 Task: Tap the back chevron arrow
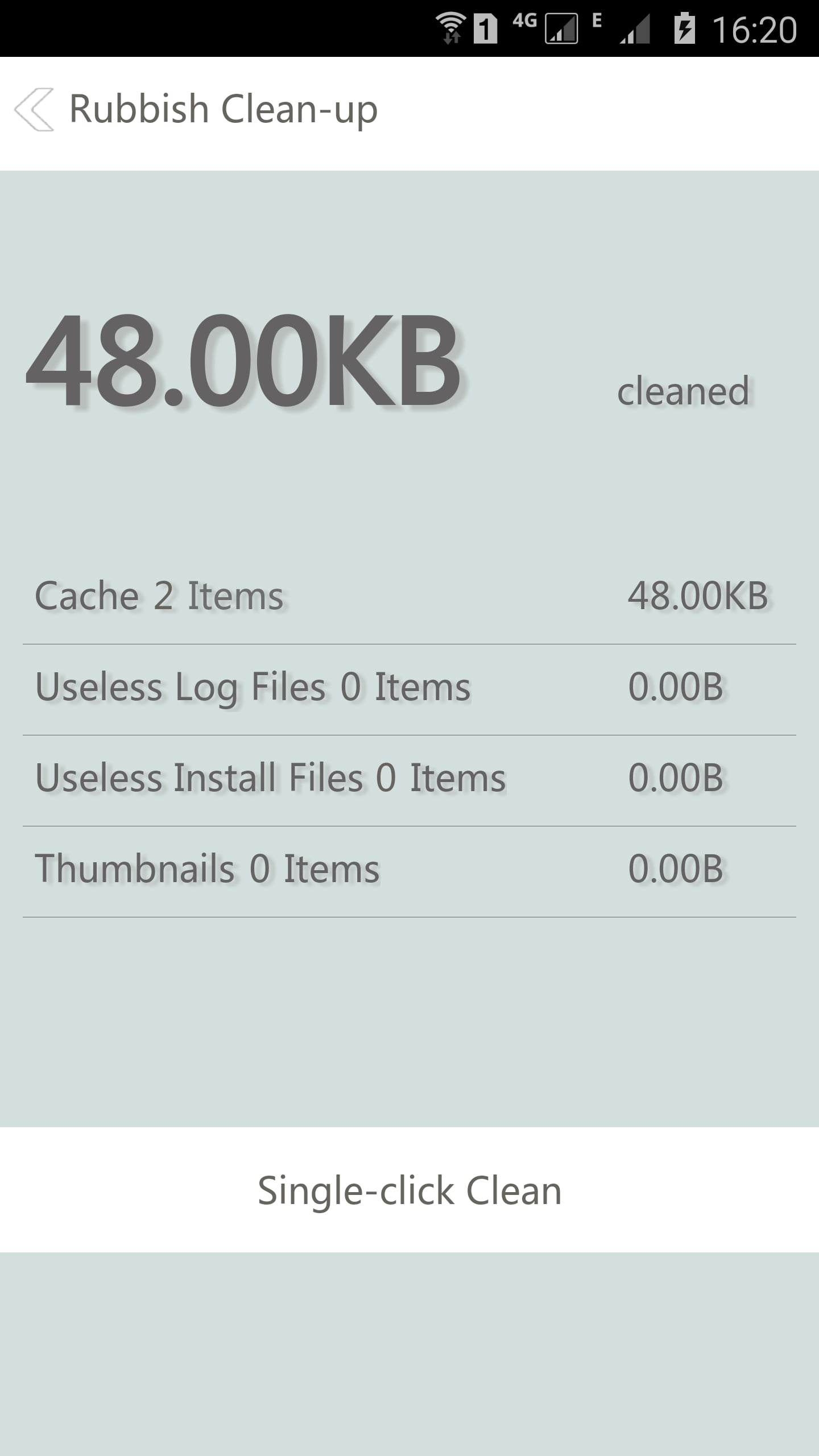click(34, 109)
